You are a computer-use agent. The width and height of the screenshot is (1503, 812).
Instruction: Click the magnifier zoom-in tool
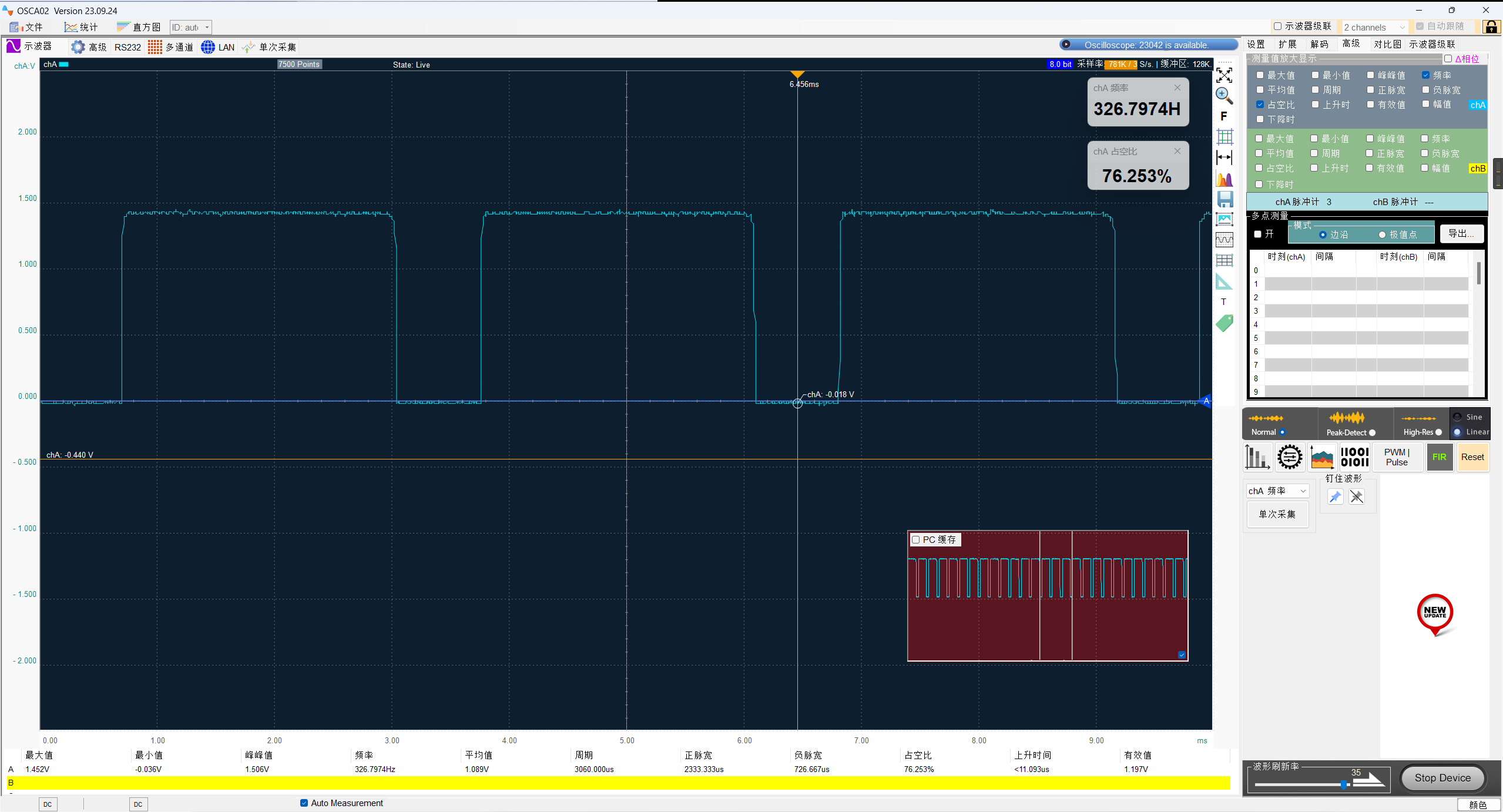pyautogui.click(x=1224, y=95)
